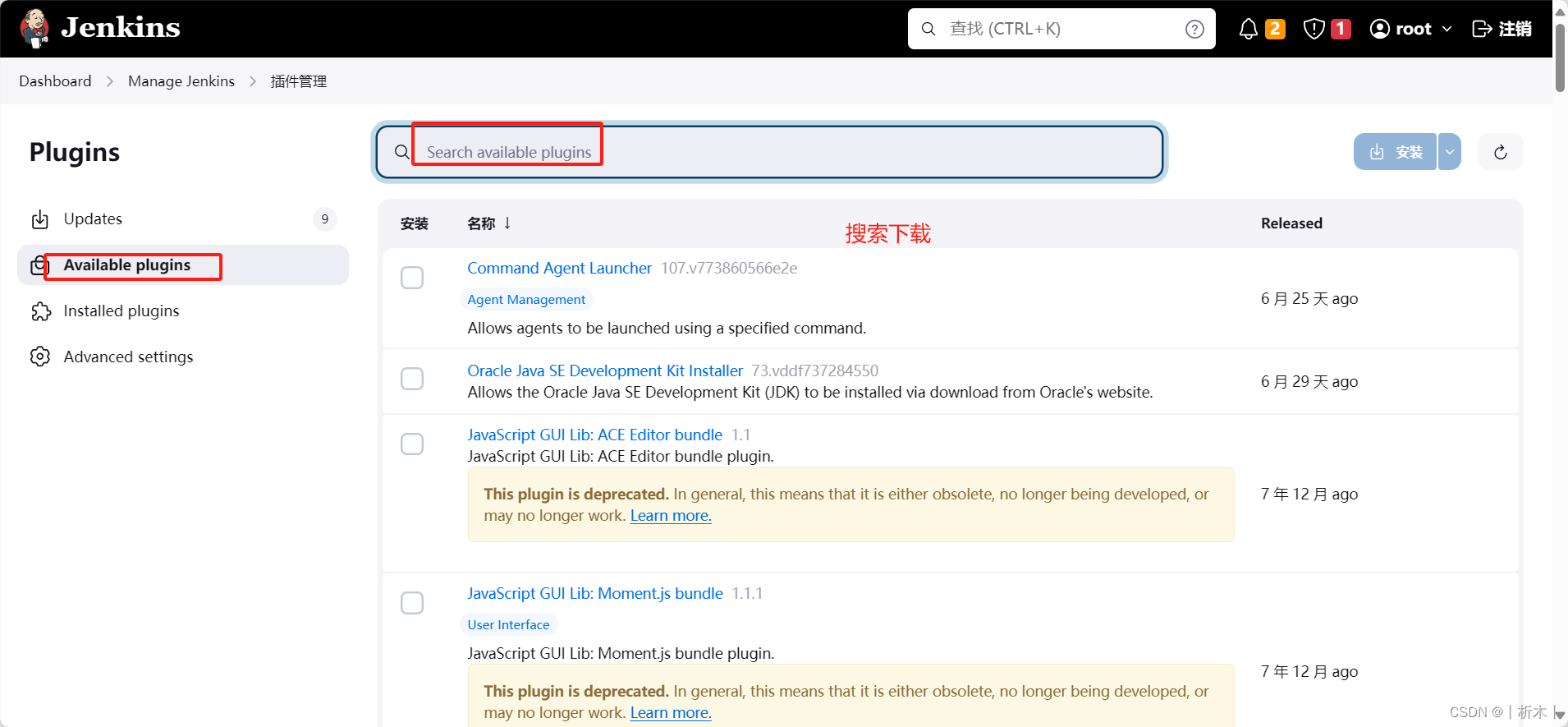Click the logout door arrow icon
Viewport: 1568px width, 727px height.
tap(1482, 29)
